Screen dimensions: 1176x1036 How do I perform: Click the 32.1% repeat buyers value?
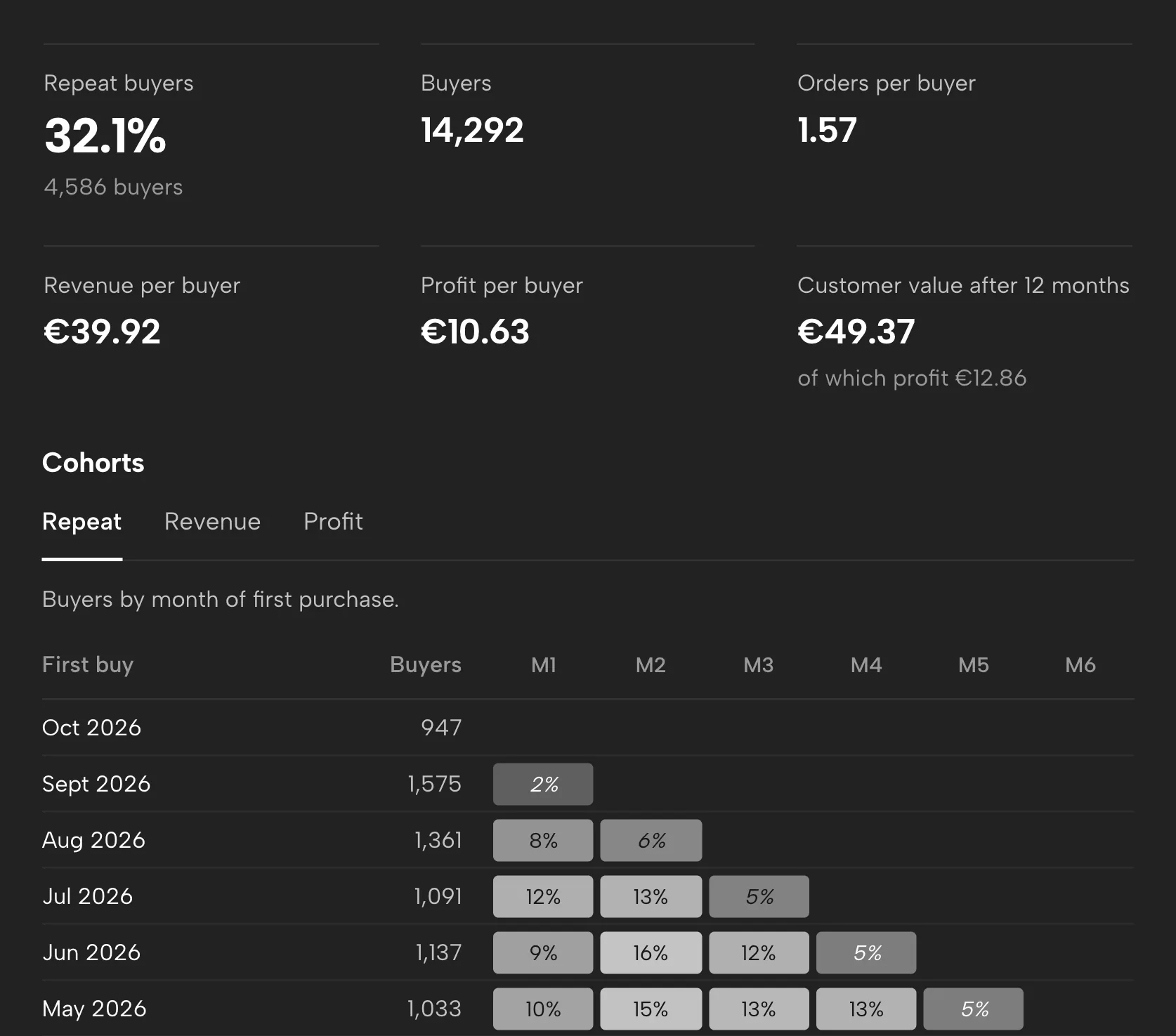click(105, 135)
